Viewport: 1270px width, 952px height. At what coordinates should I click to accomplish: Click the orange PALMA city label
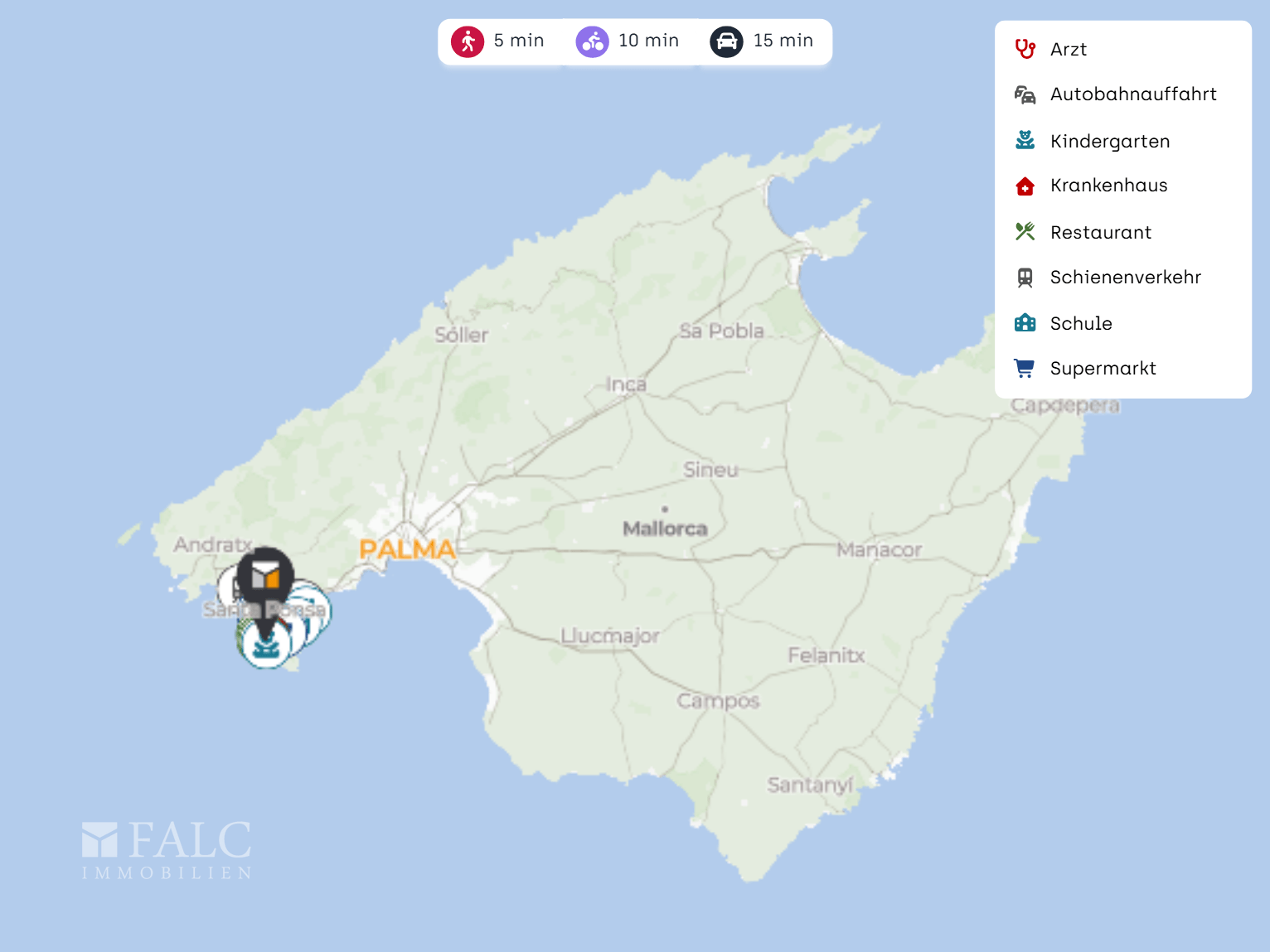click(x=407, y=549)
